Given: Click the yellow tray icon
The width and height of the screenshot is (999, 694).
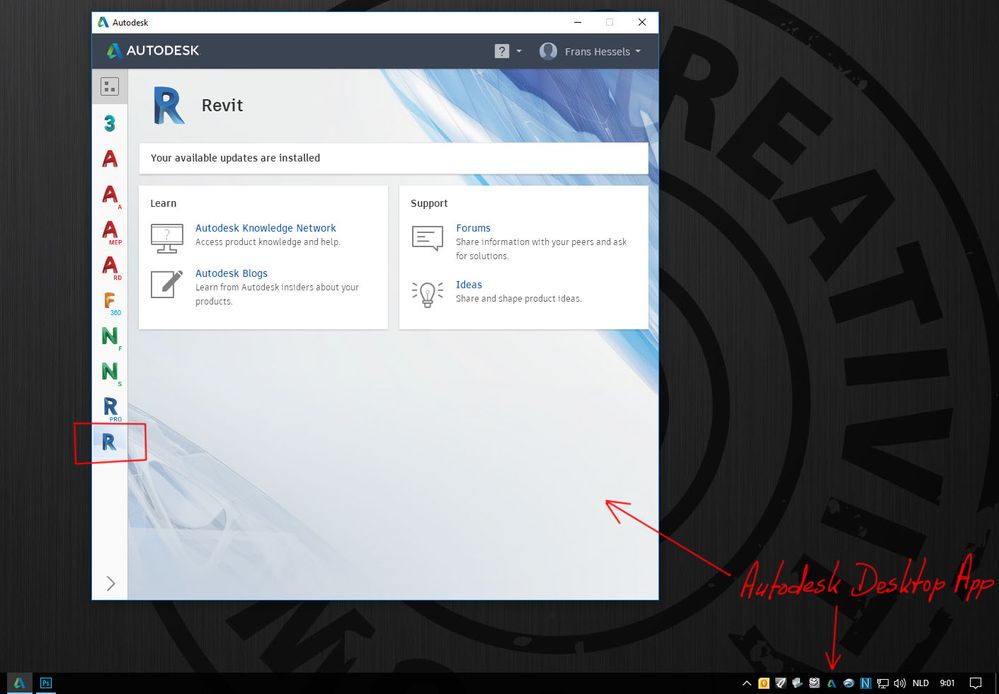Looking at the screenshot, I should (763, 683).
